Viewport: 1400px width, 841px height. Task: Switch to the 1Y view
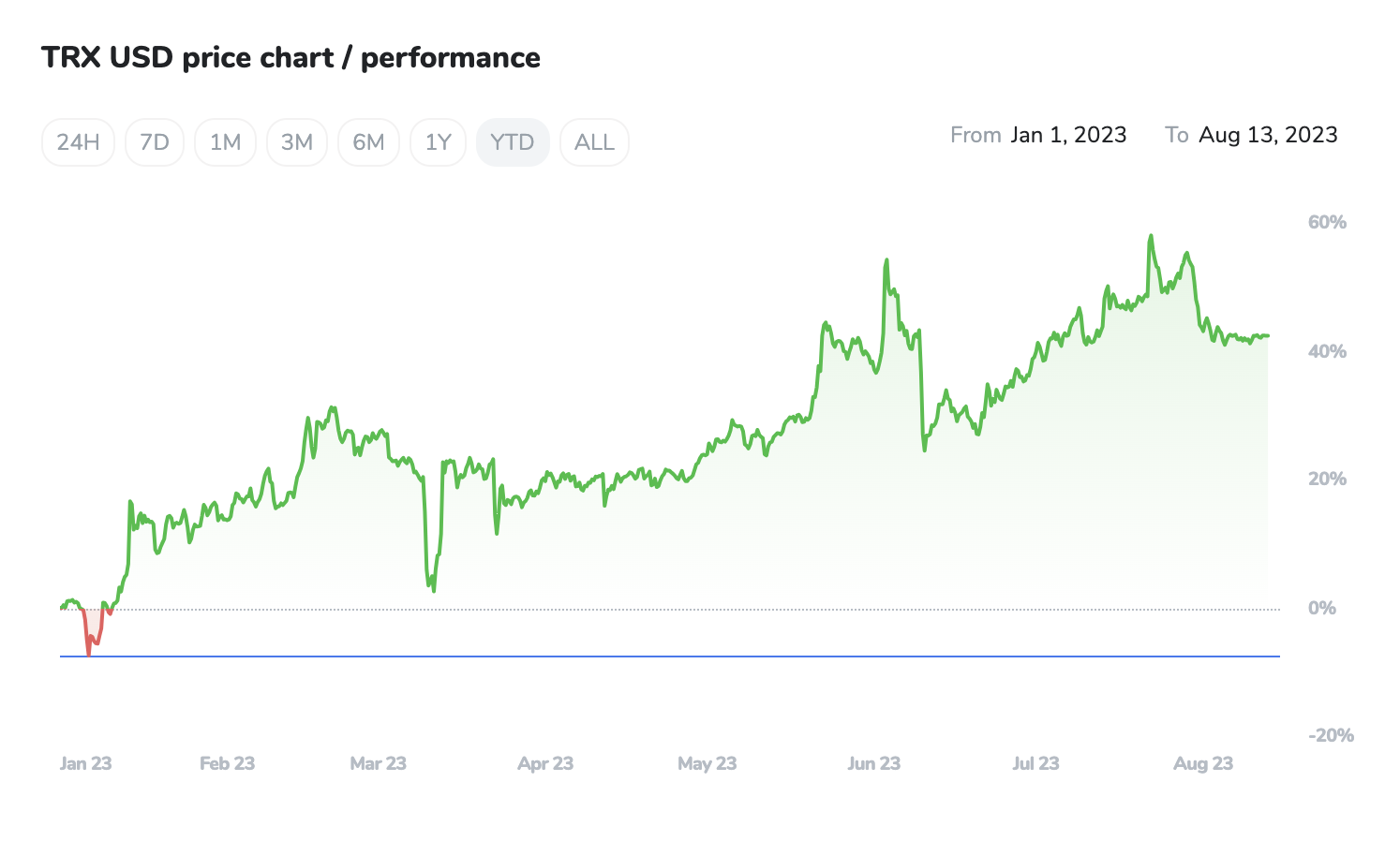pos(438,142)
